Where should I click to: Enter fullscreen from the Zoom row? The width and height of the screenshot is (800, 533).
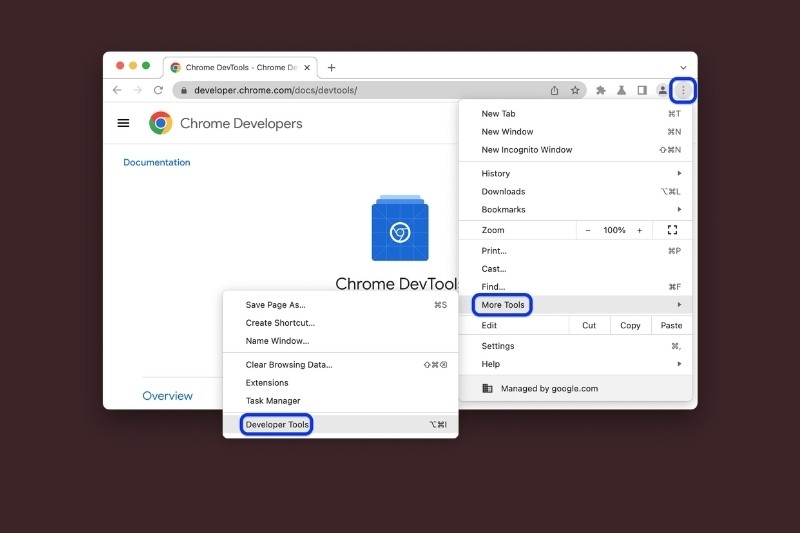coord(672,230)
